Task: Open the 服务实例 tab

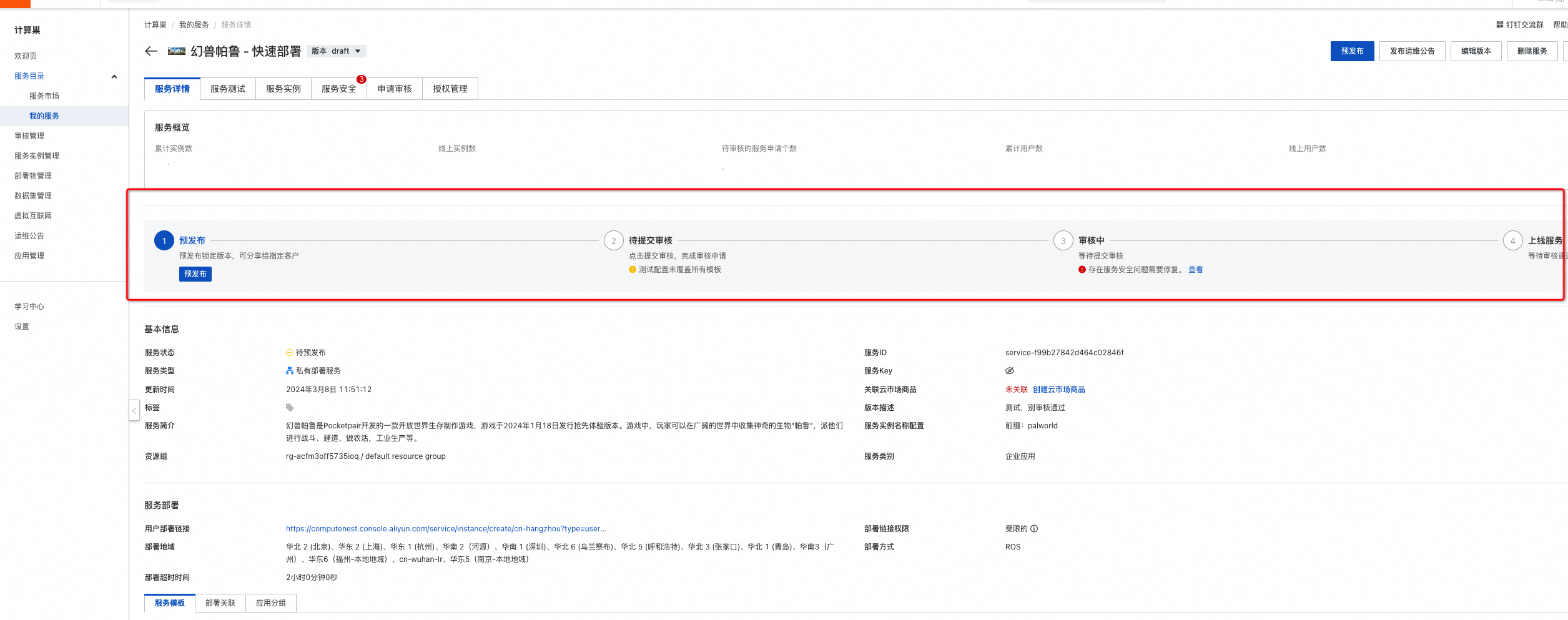Action: (284, 89)
